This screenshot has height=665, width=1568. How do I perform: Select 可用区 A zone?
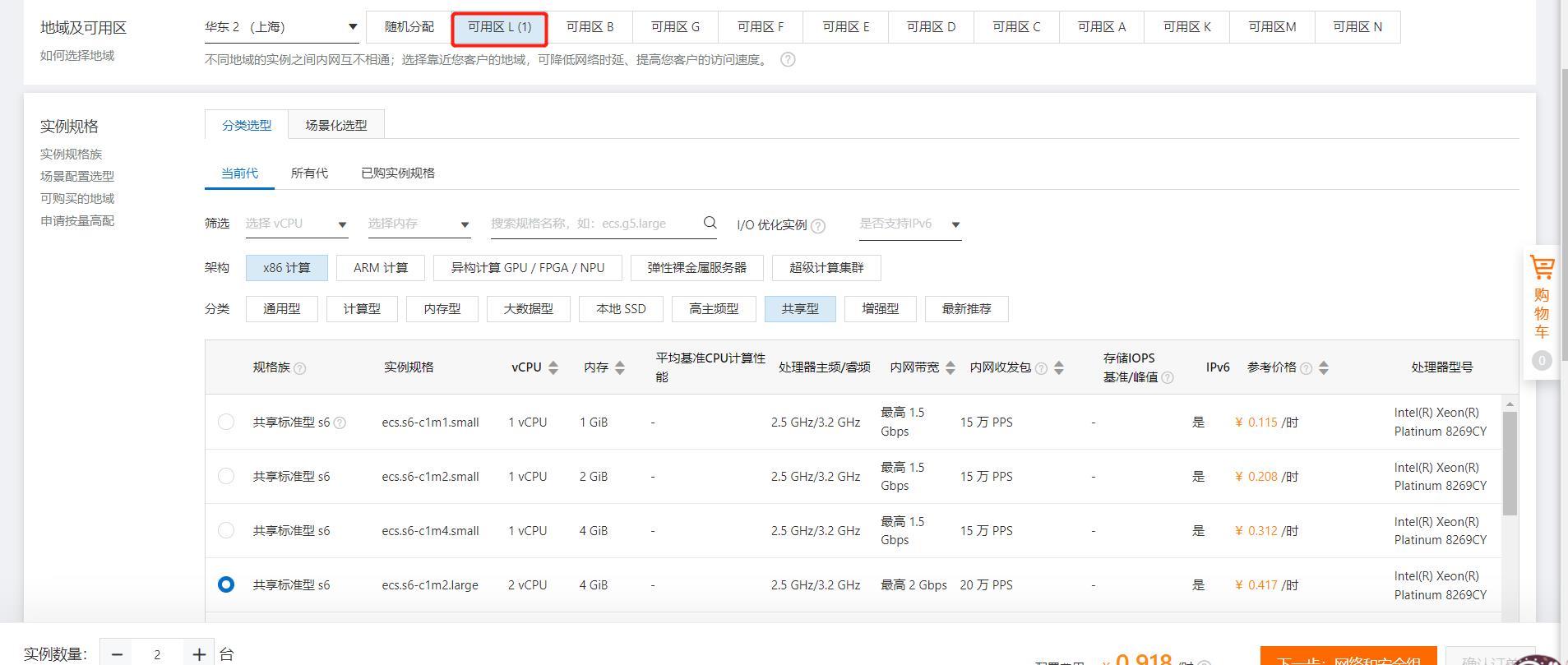1103,27
